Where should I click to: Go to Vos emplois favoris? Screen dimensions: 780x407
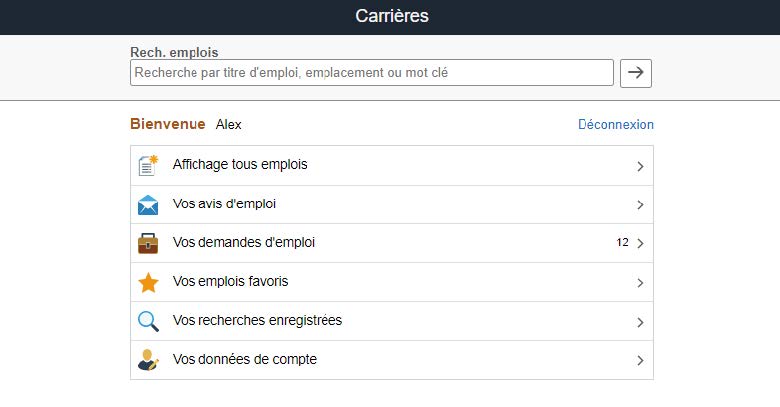[x=230, y=282]
